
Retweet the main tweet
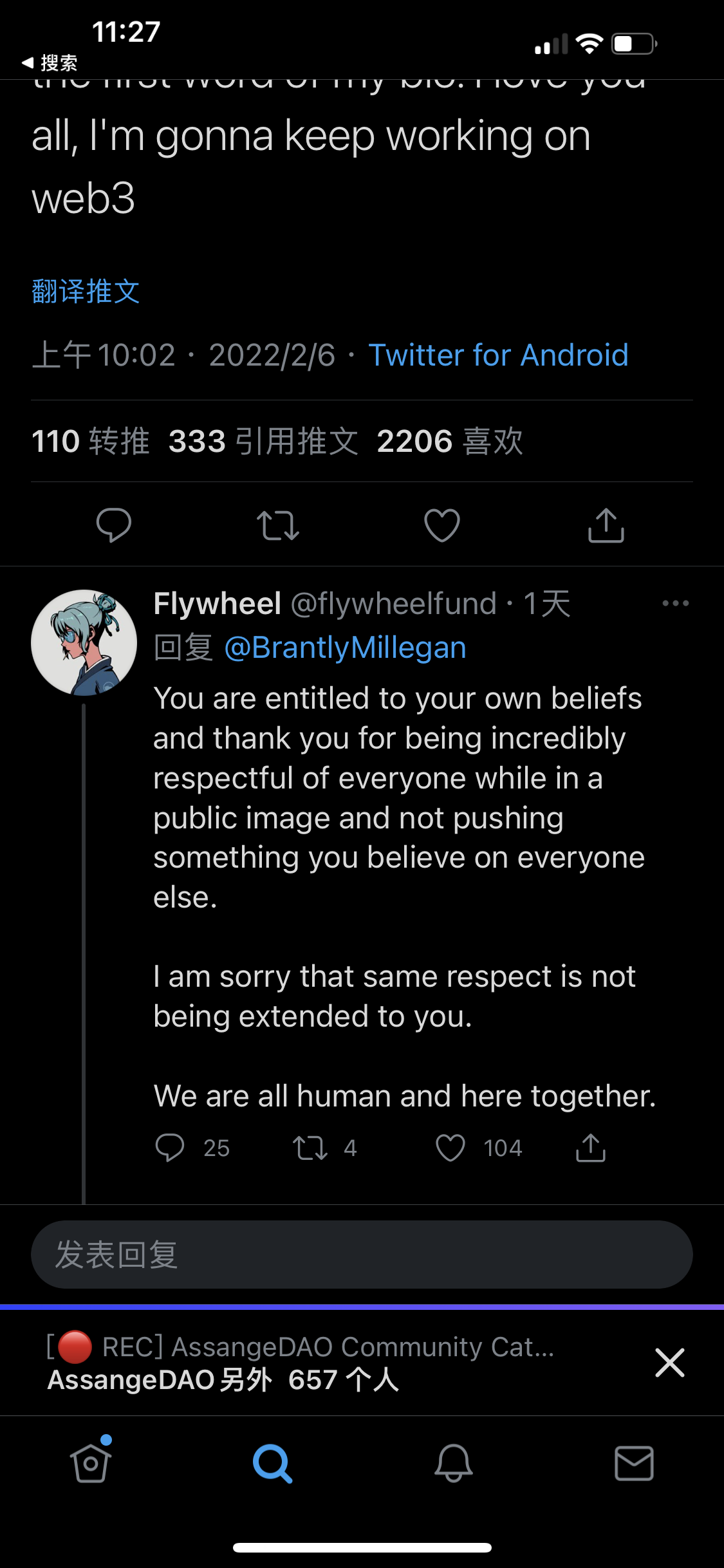click(278, 525)
